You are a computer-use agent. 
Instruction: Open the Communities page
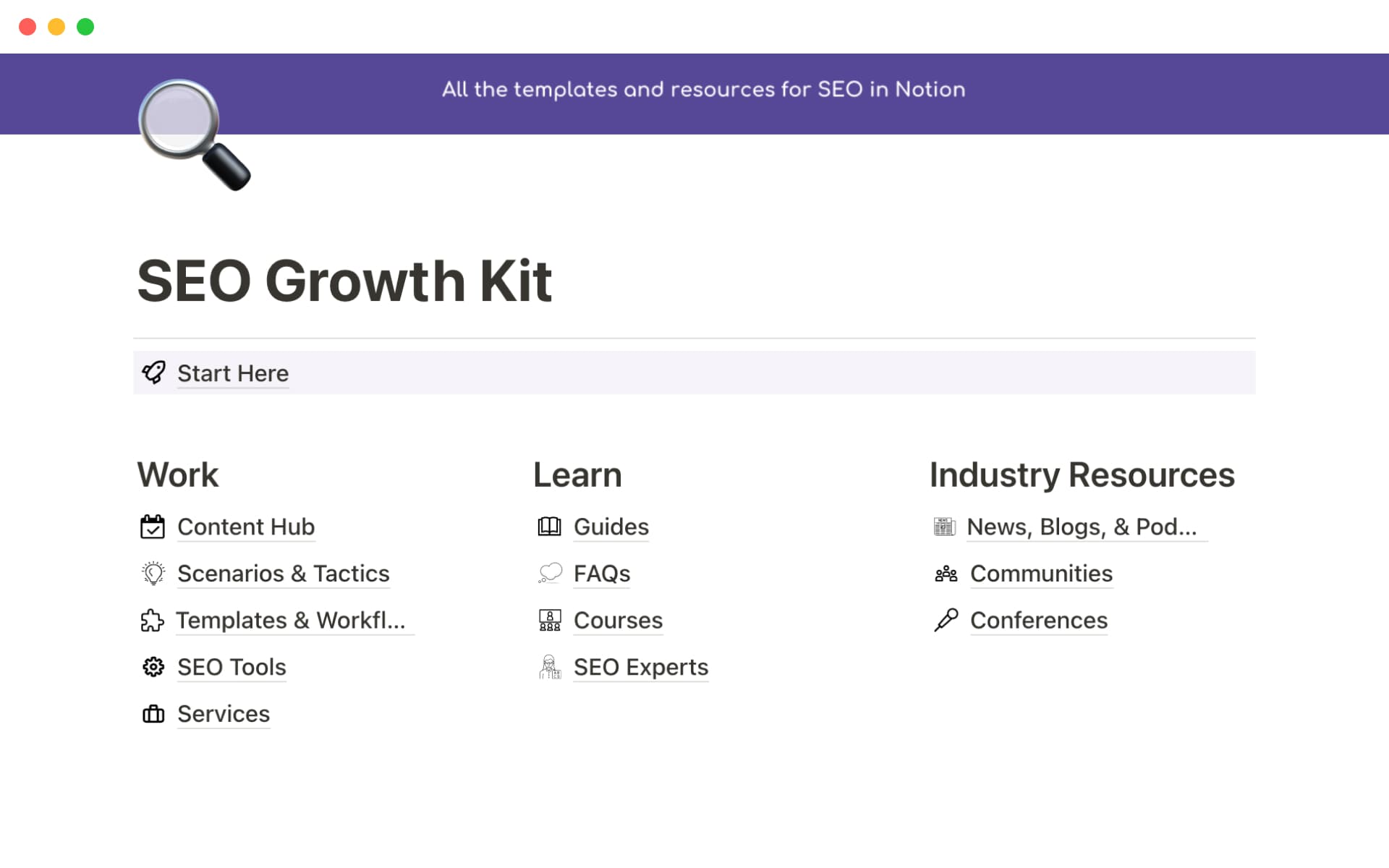click(1042, 574)
